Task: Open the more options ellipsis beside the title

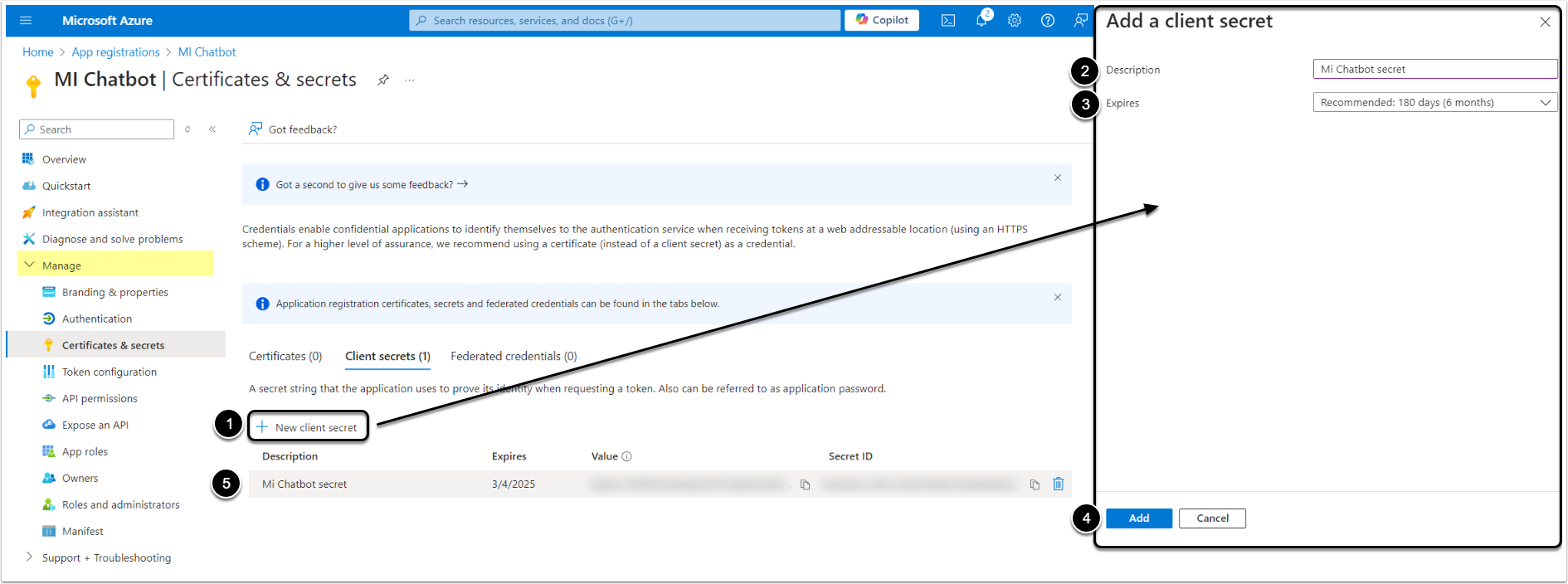Action: pyautogui.click(x=410, y=80)
